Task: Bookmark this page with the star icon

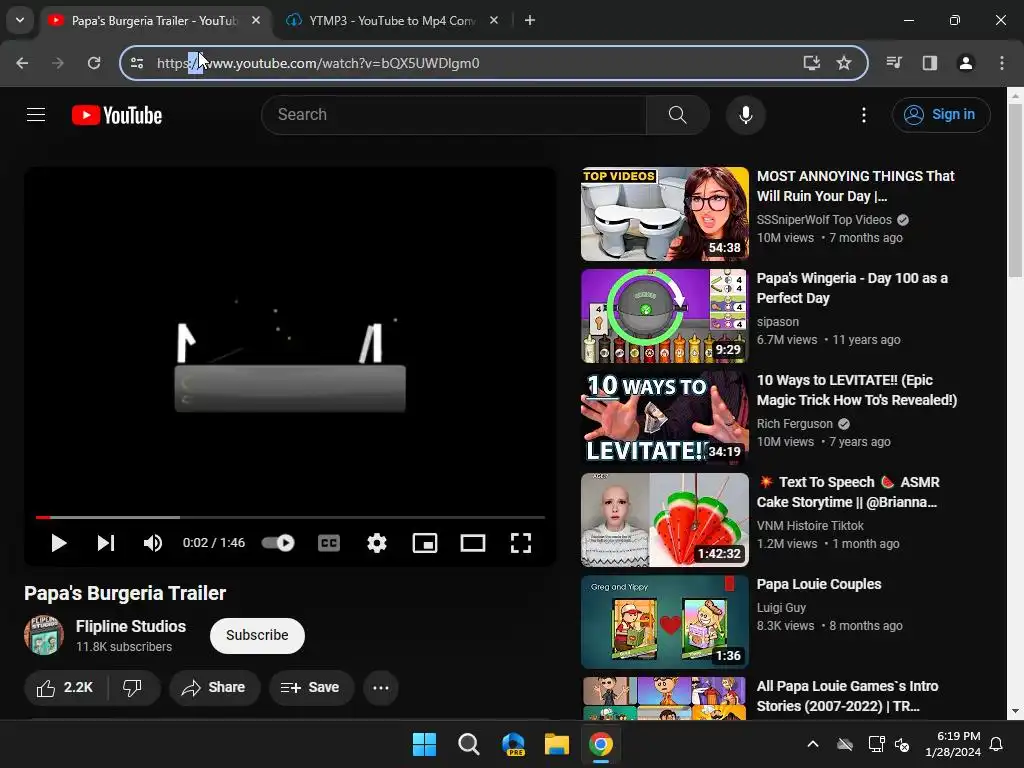Action: [x=844, y=63]
